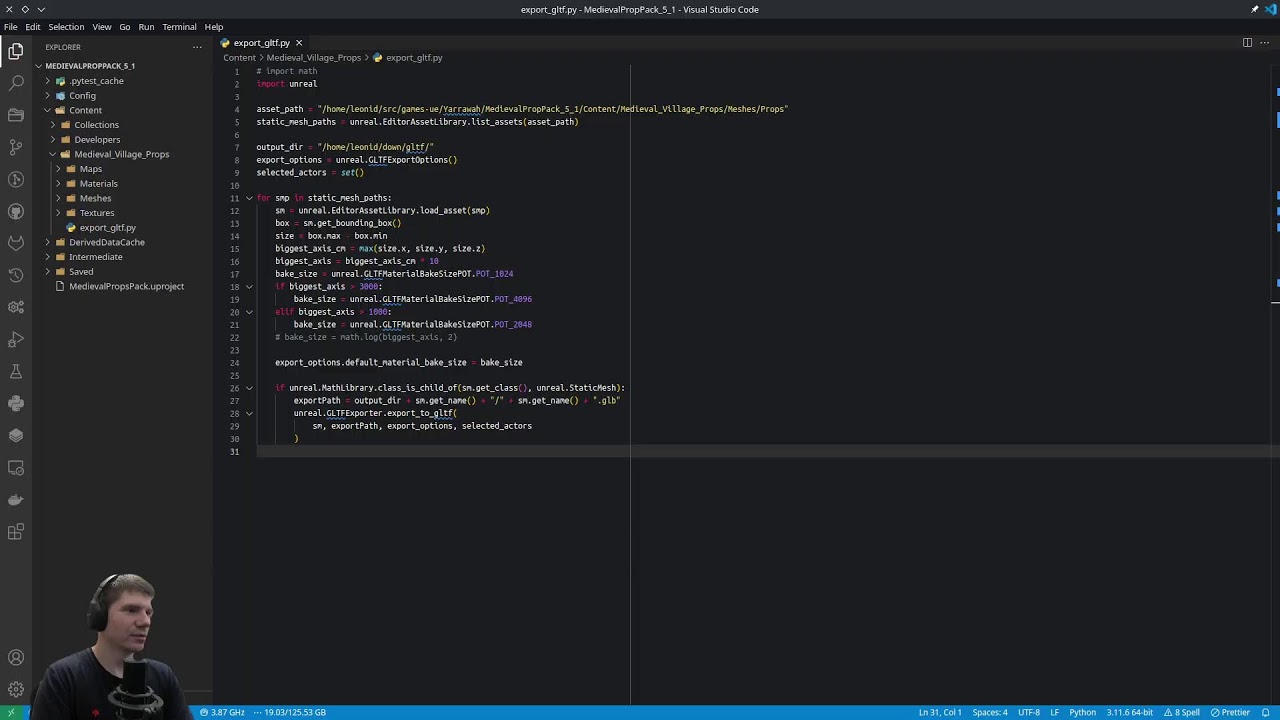
Task: Open the File menu
Action: tap(10, 27)
